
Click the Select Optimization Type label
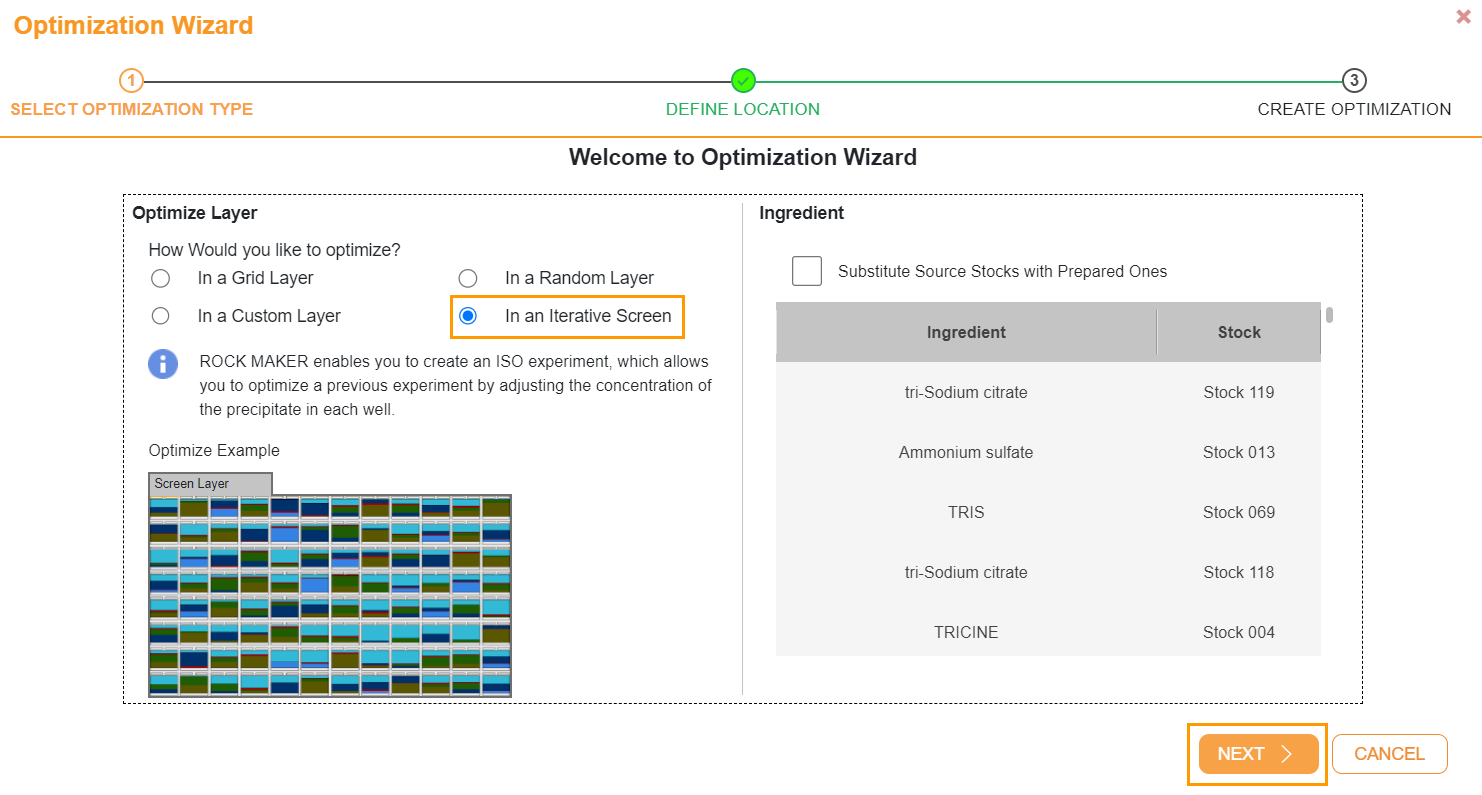click(131, 109)
